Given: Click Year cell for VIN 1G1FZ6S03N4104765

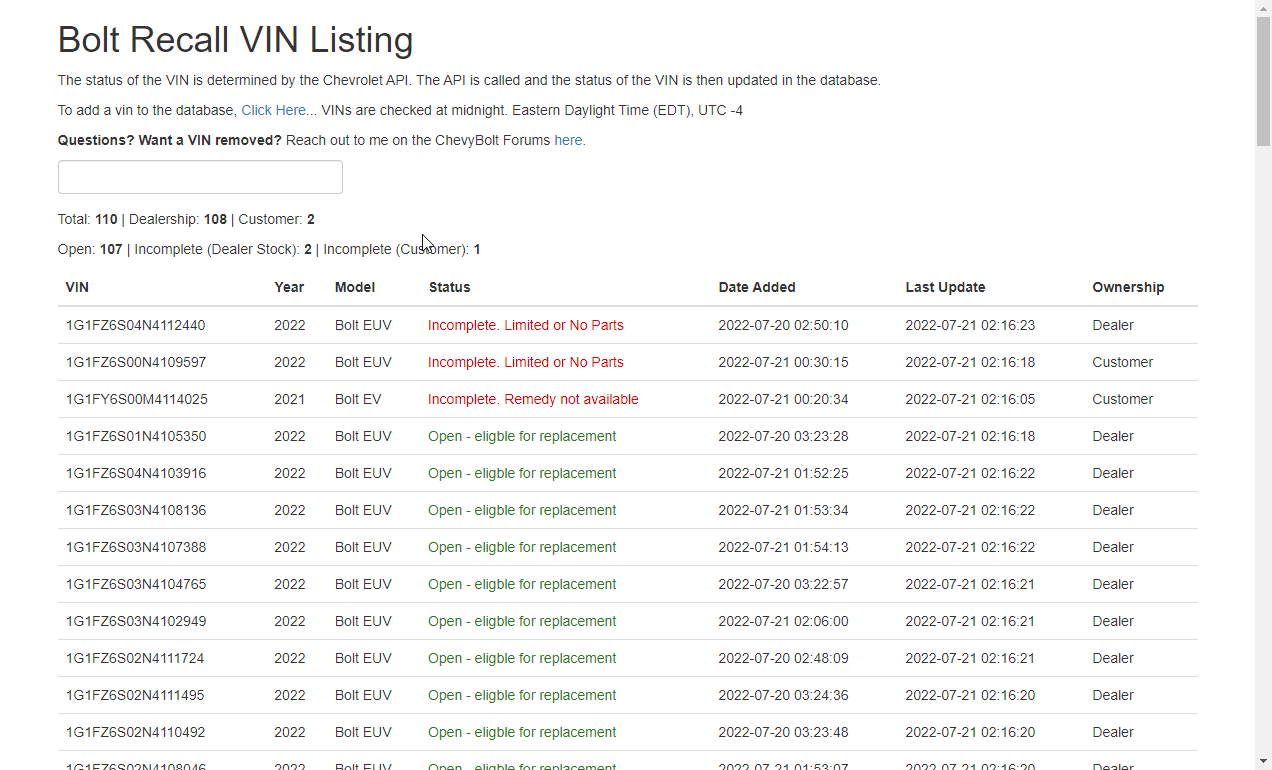Looking at the screenshot, I should pos(290,584).
